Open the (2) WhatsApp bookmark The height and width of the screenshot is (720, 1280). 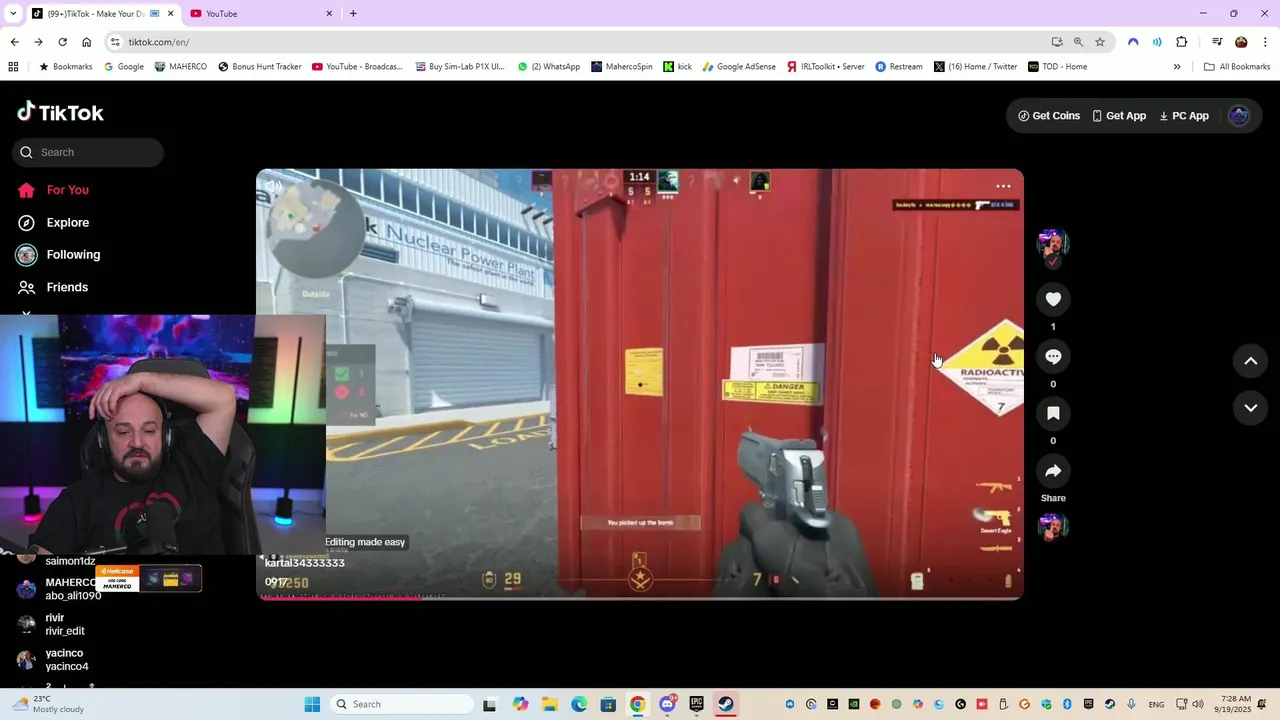548,67
